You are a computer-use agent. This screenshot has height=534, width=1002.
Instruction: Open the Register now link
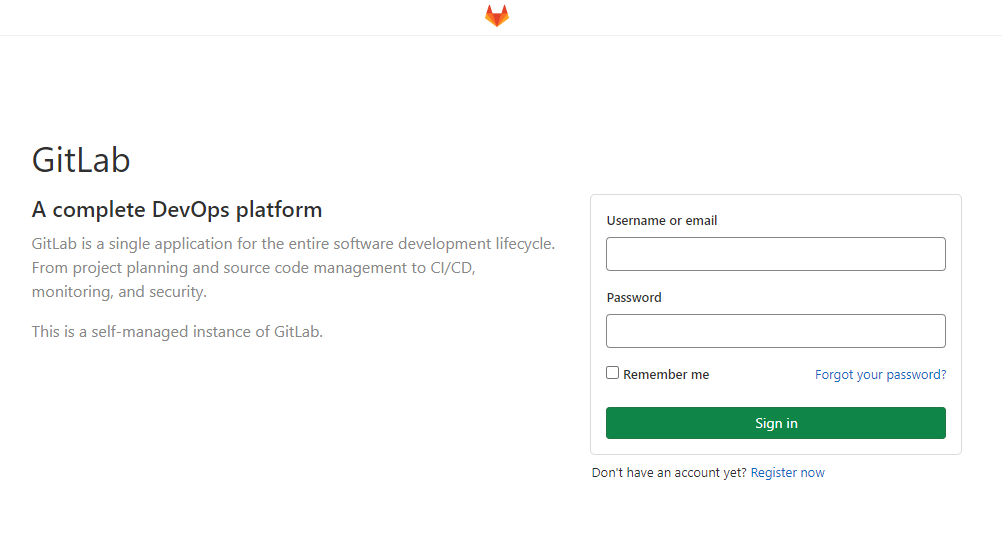787,473
